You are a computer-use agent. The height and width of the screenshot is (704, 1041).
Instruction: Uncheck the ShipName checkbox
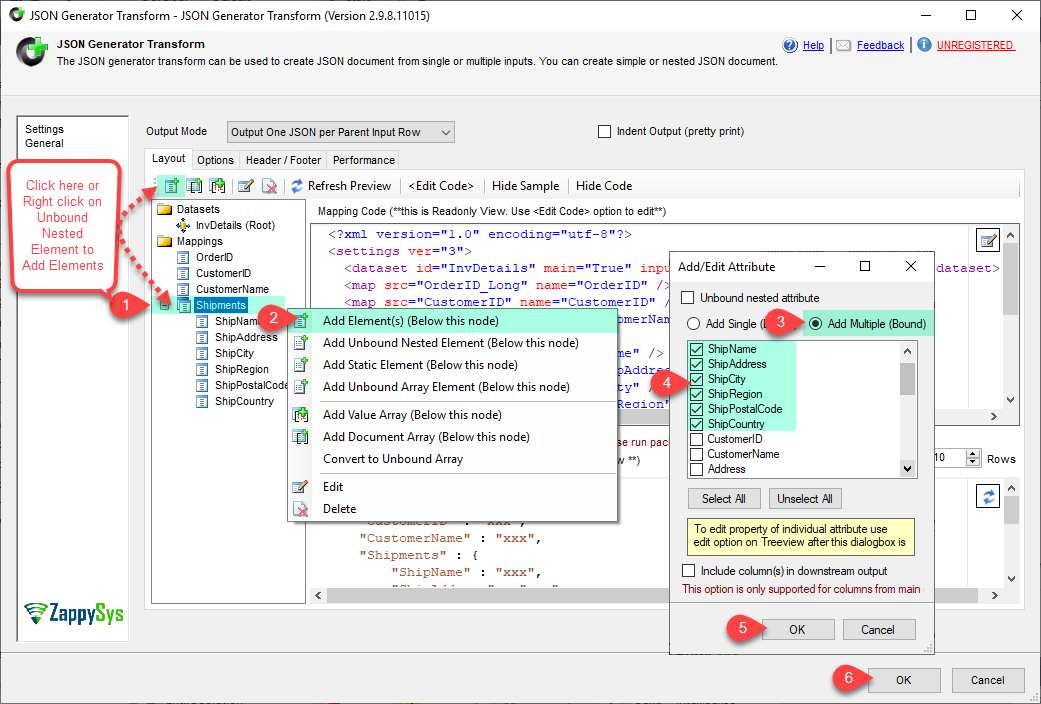[696, 349]
